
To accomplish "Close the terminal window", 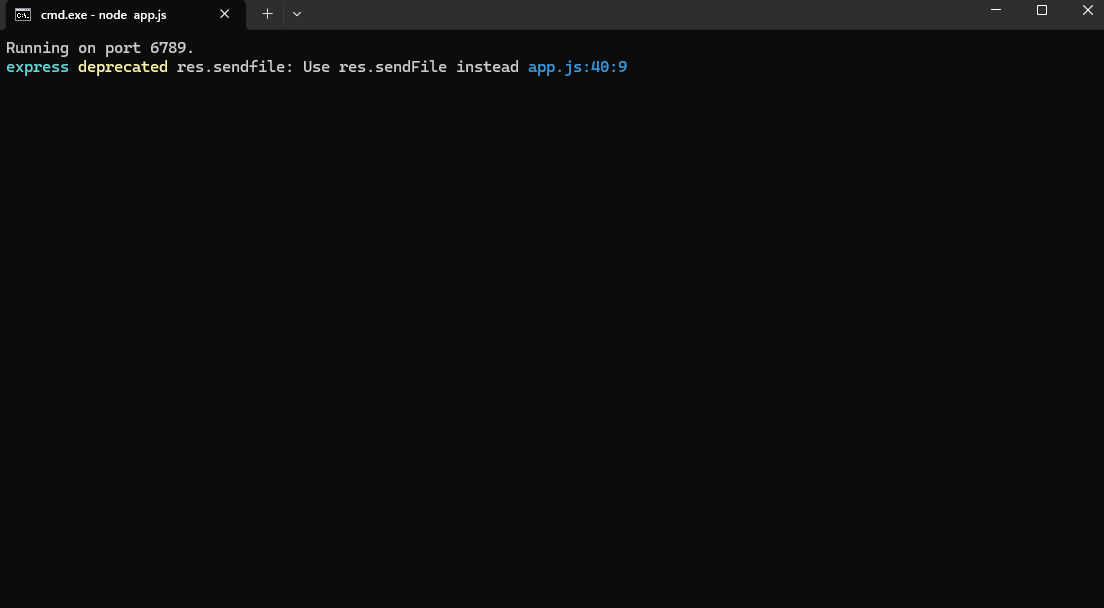I will pos(1088,10).
